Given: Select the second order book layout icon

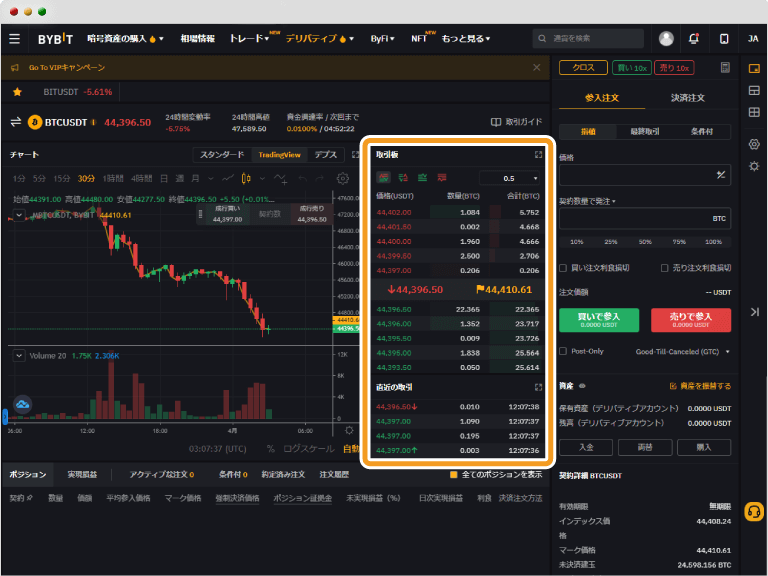Looking at the screenshot, I should [x=403, y=177].
